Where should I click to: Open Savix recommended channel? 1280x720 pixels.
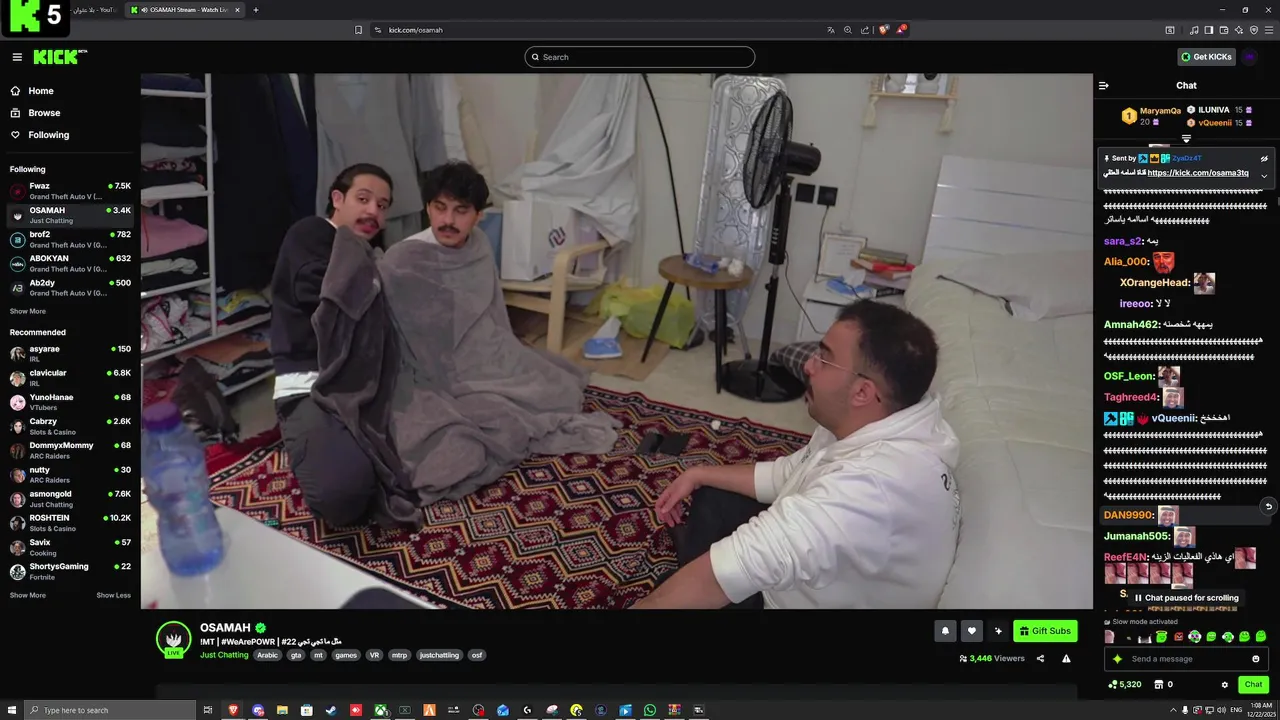coord(70,547)
